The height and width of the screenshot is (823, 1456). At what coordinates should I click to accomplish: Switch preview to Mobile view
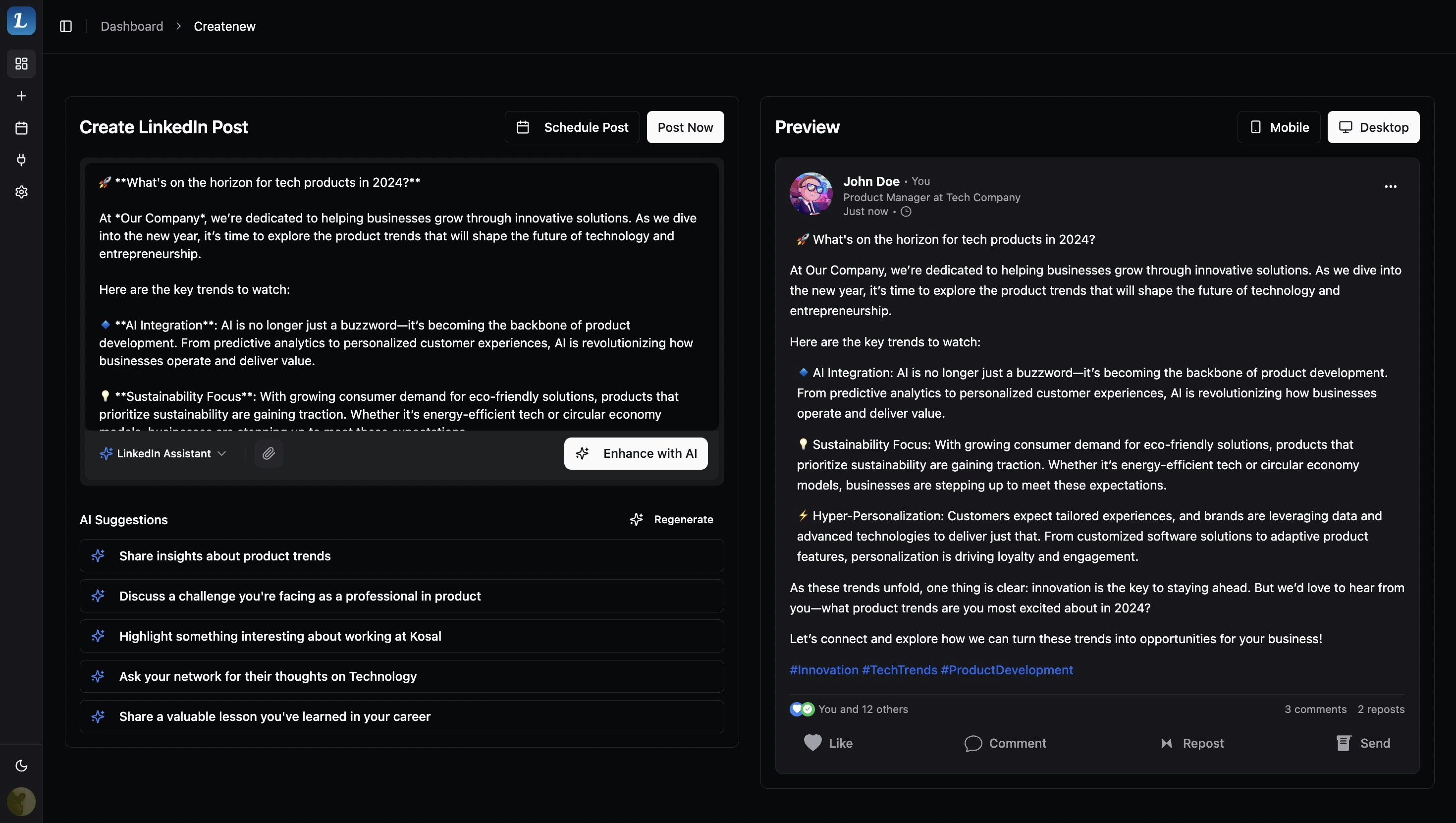tap(1279, 127)
